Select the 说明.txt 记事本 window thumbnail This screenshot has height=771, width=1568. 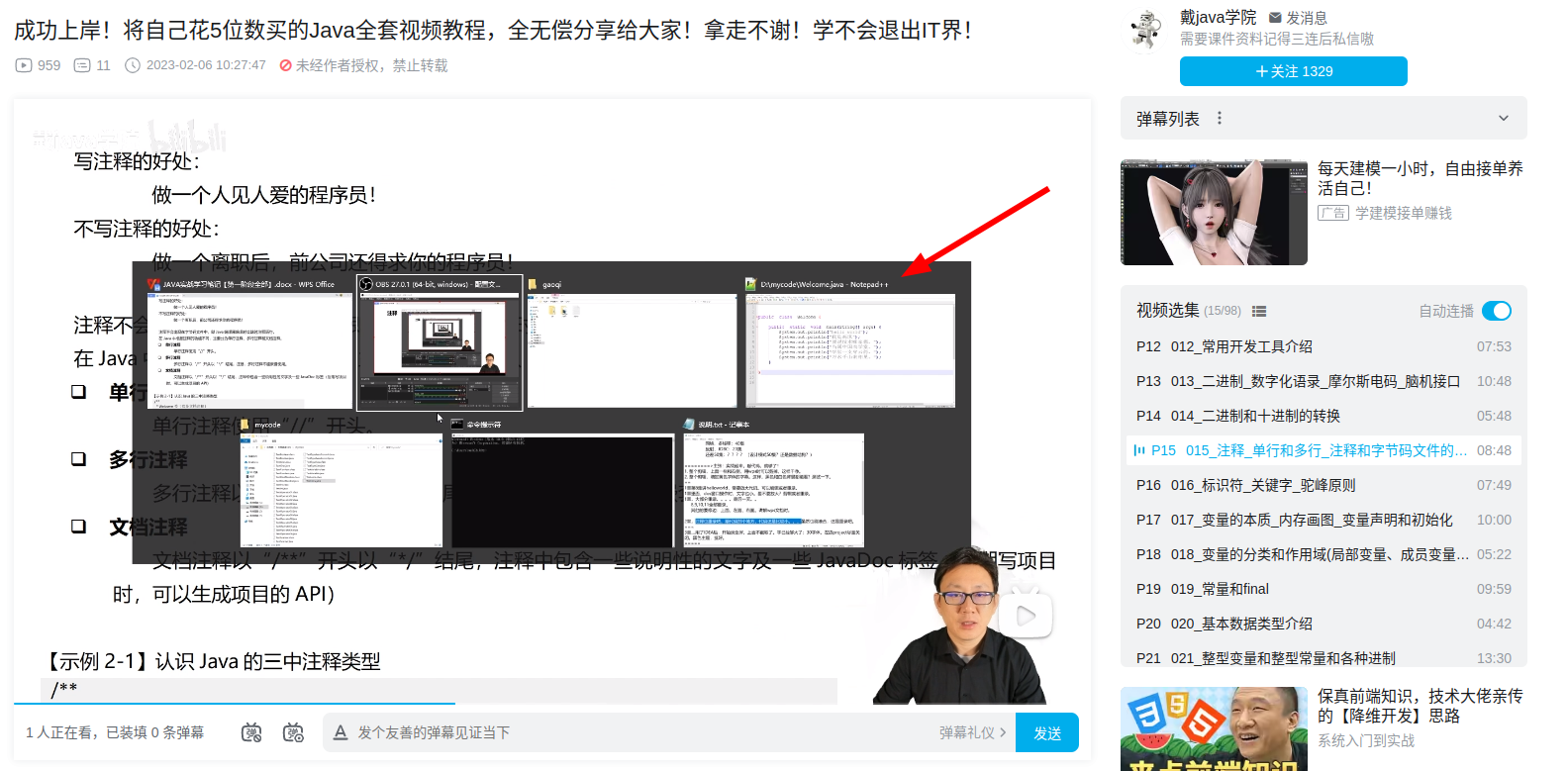[773, 483]
